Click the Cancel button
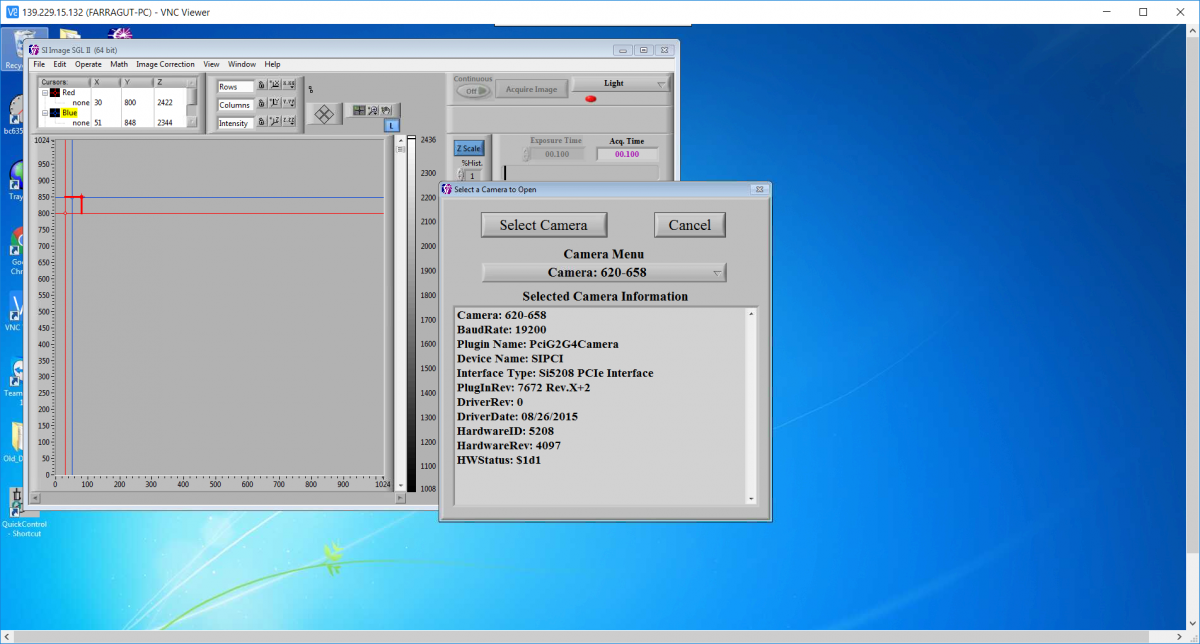This screenshot has height=644, width=1200. point(689,225)
